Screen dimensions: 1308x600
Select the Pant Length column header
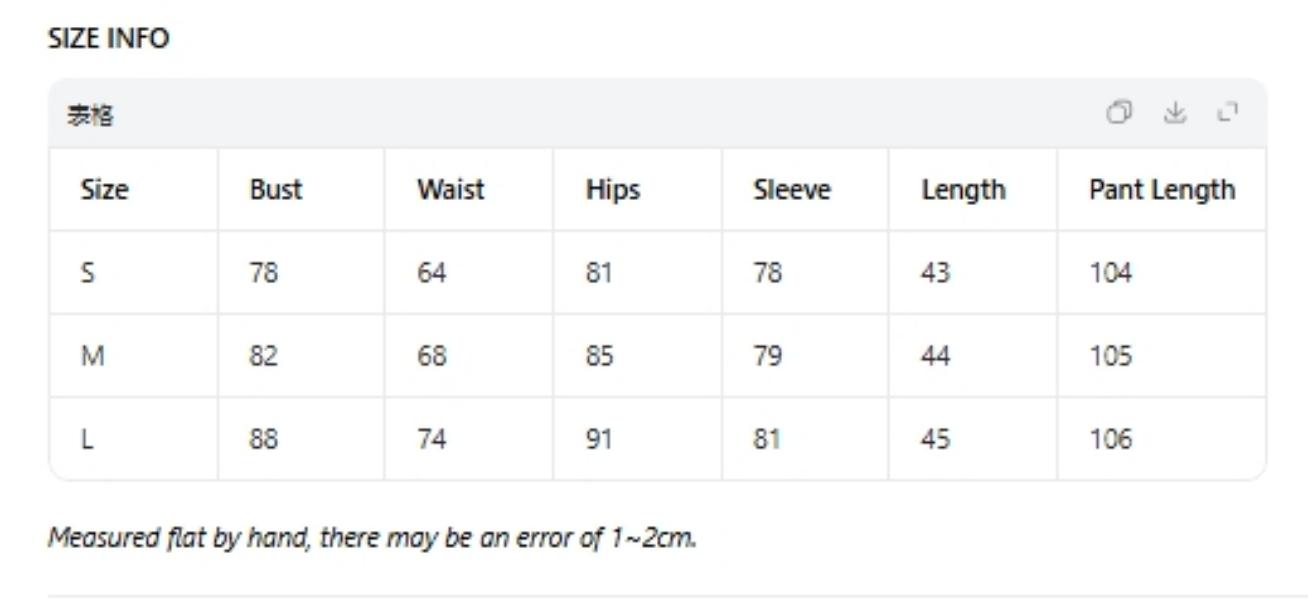(x=1161, y=190)
